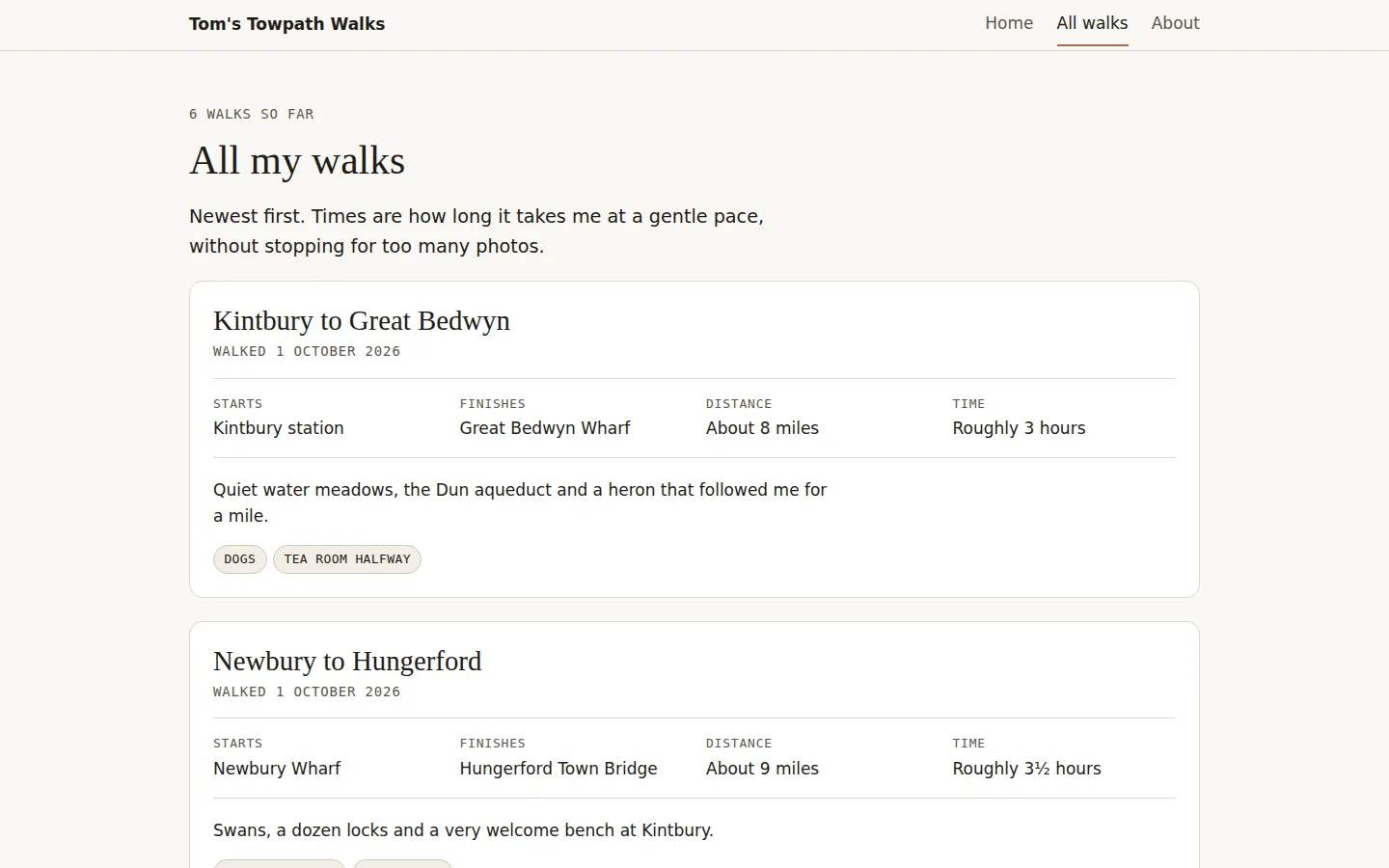Click the "About 9 miles" distance
Viewport: 1389px width, 868px height.
tap(762, 769)
